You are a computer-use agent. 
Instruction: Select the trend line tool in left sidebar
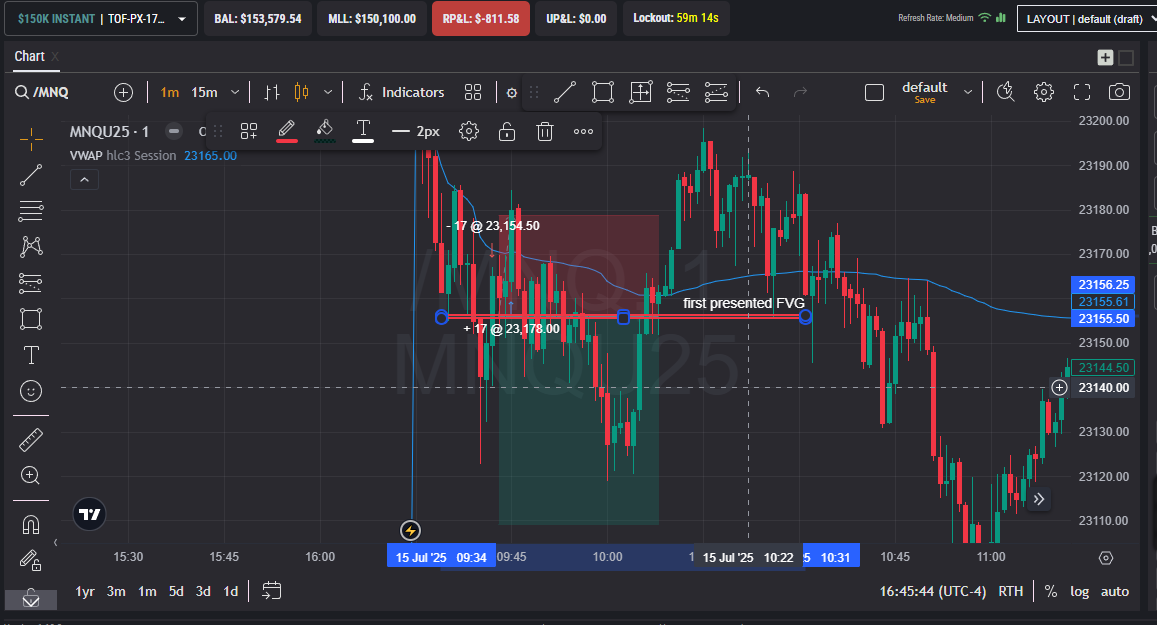[x=31, y=175]
